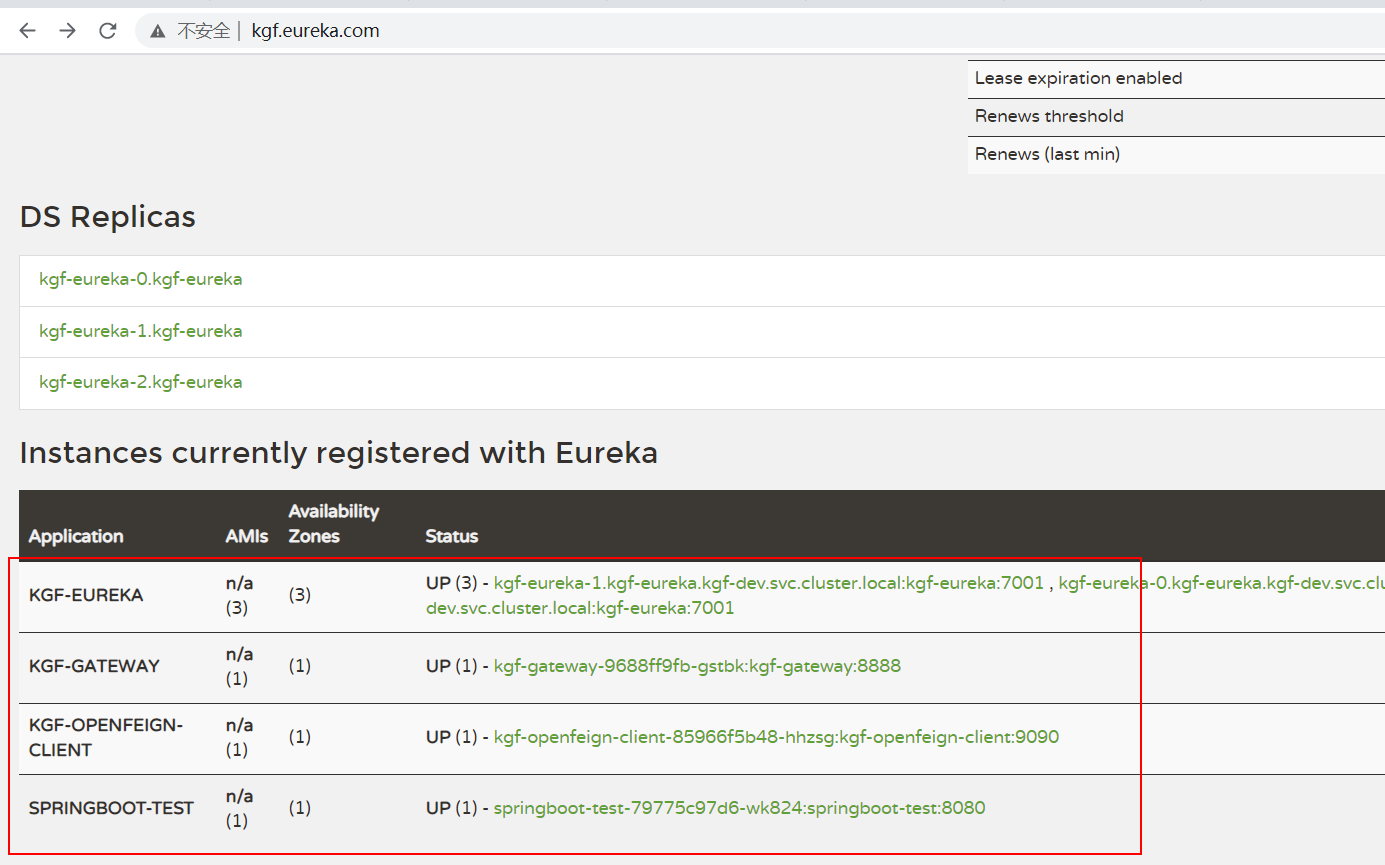Click the Application column header
1385x865 pixels.
76,537
